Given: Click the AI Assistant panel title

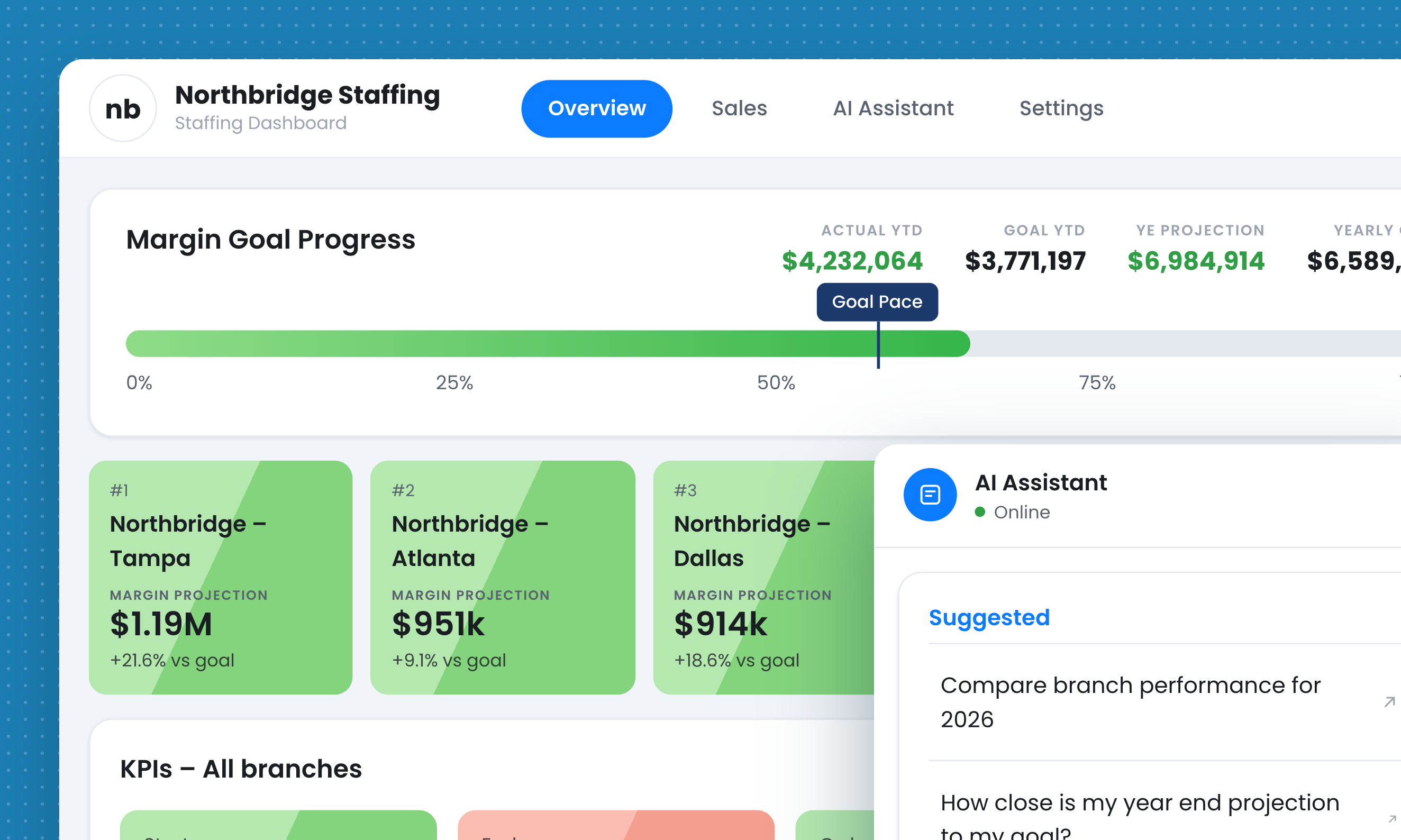Looking at the screenshot, I should point(1041,482).
